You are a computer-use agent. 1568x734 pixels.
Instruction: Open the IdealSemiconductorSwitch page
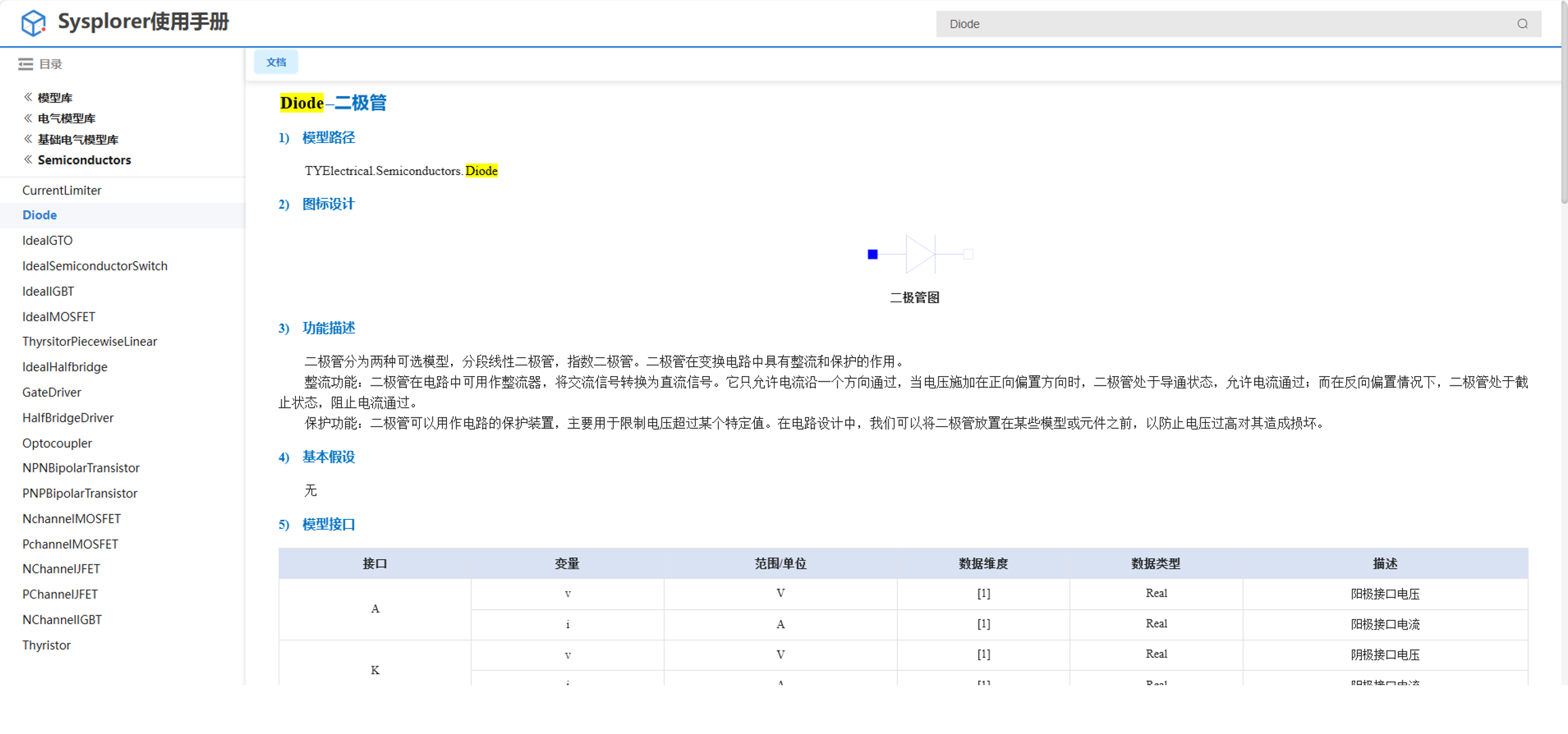point(95,266)
